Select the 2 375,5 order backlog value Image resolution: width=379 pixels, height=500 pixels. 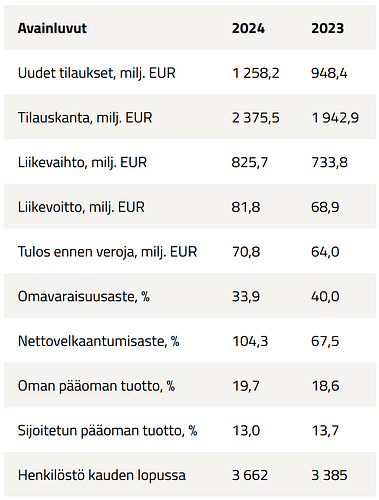click(256, 118)
